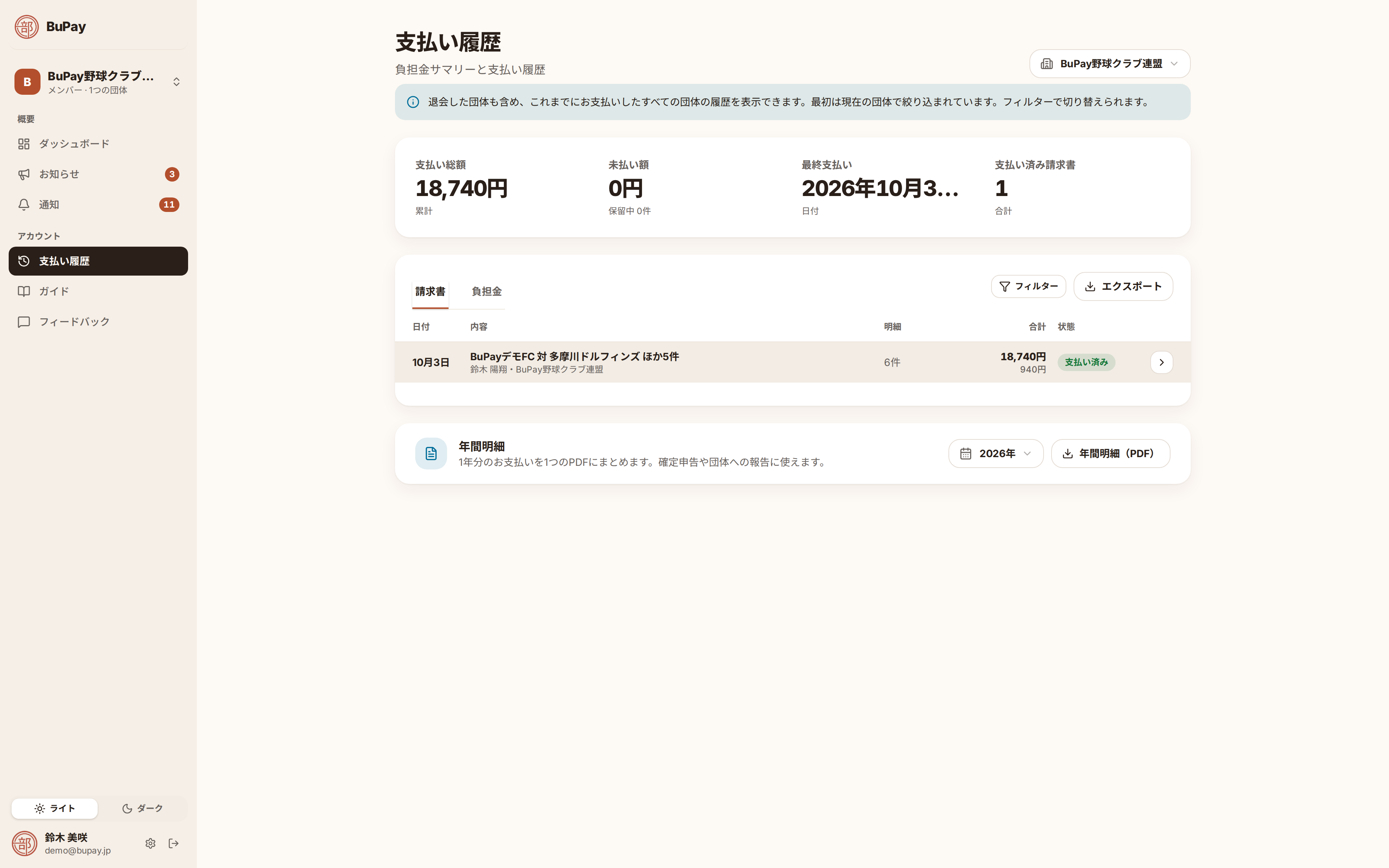Click the demo@bupay.jp email text
1389x868 pixels.
point(77,851)
